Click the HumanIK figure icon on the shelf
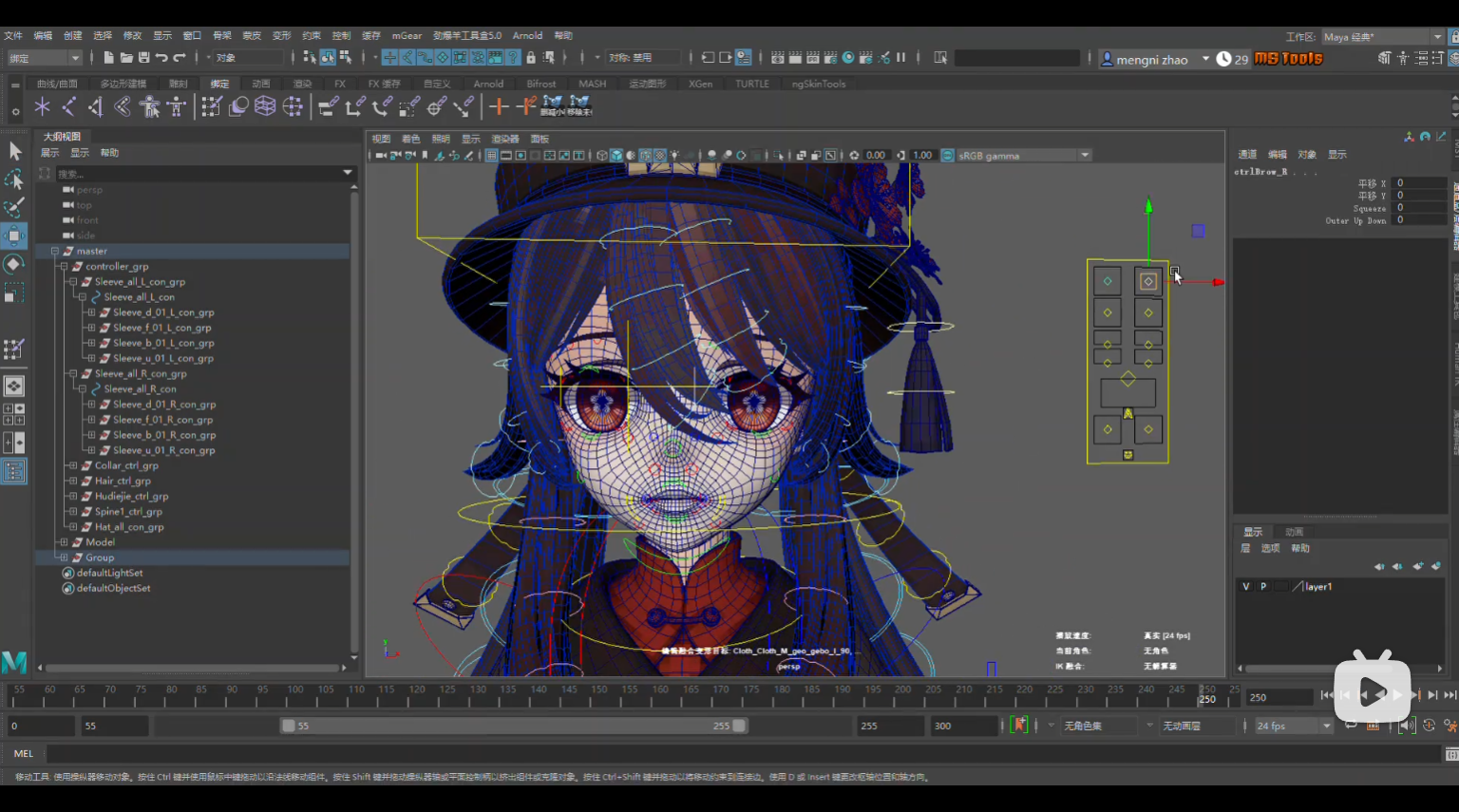The image size is (1459, 812). point(177,106)
